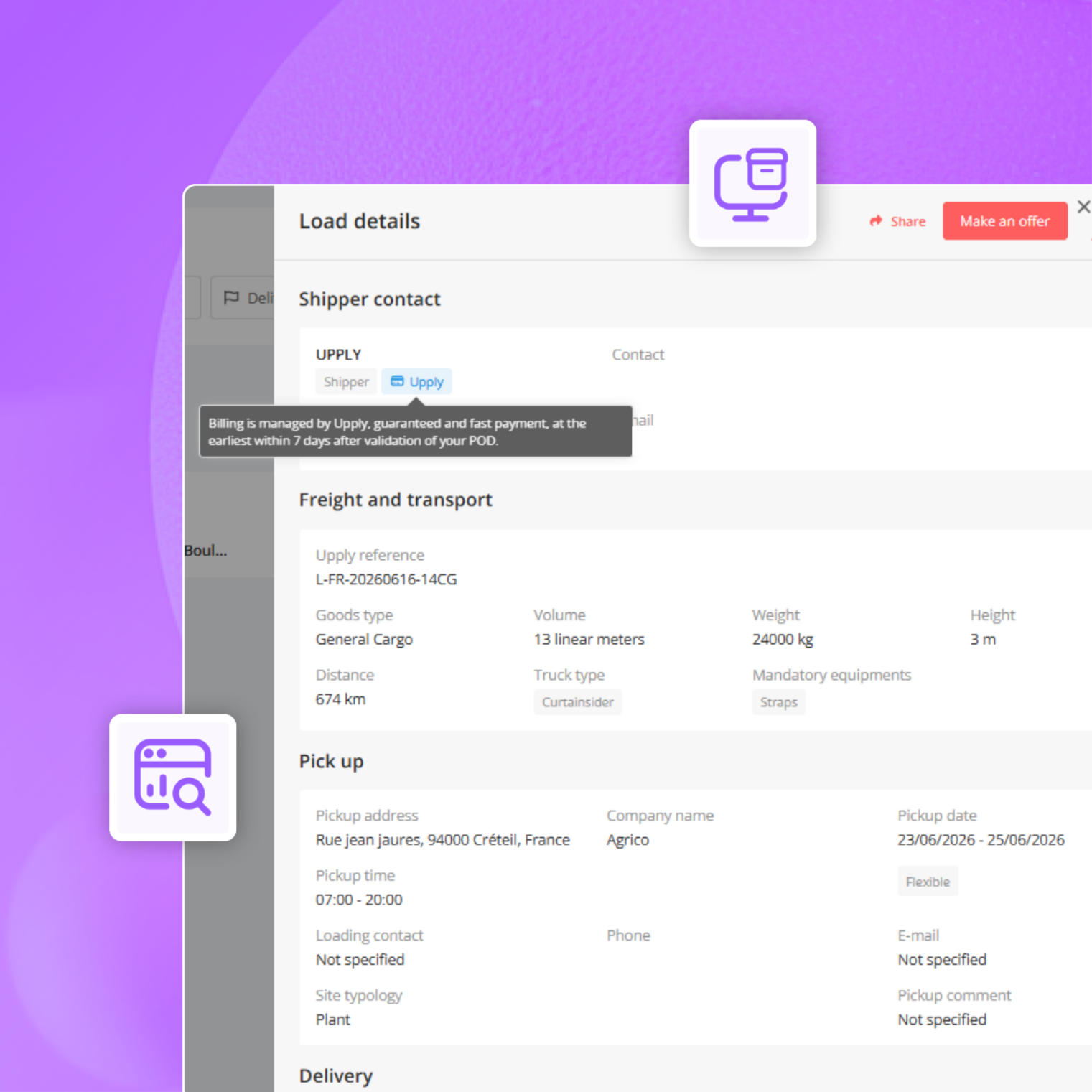Click the Make an offer button
Viewport: 1092px width, 1092px height.
coord(1004,221)
